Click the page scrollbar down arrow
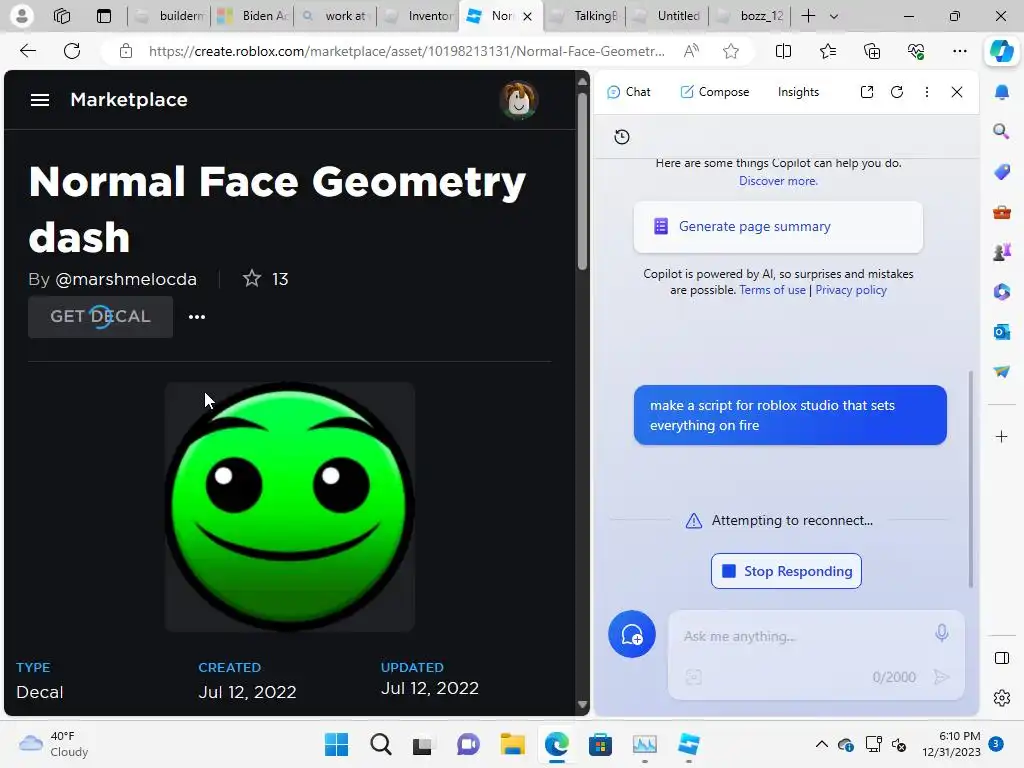 (x=583, y=705)
